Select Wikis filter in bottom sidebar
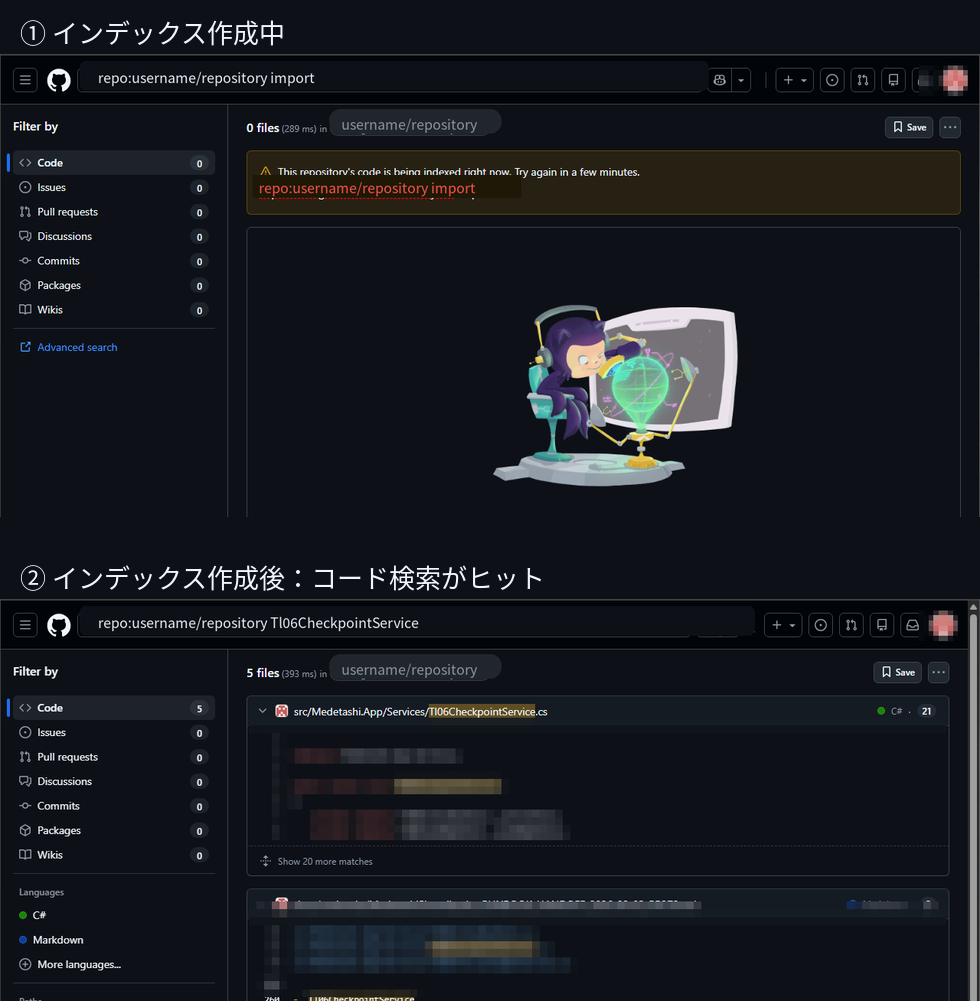Screen dimensions: 980x1001 pos(114,855)
